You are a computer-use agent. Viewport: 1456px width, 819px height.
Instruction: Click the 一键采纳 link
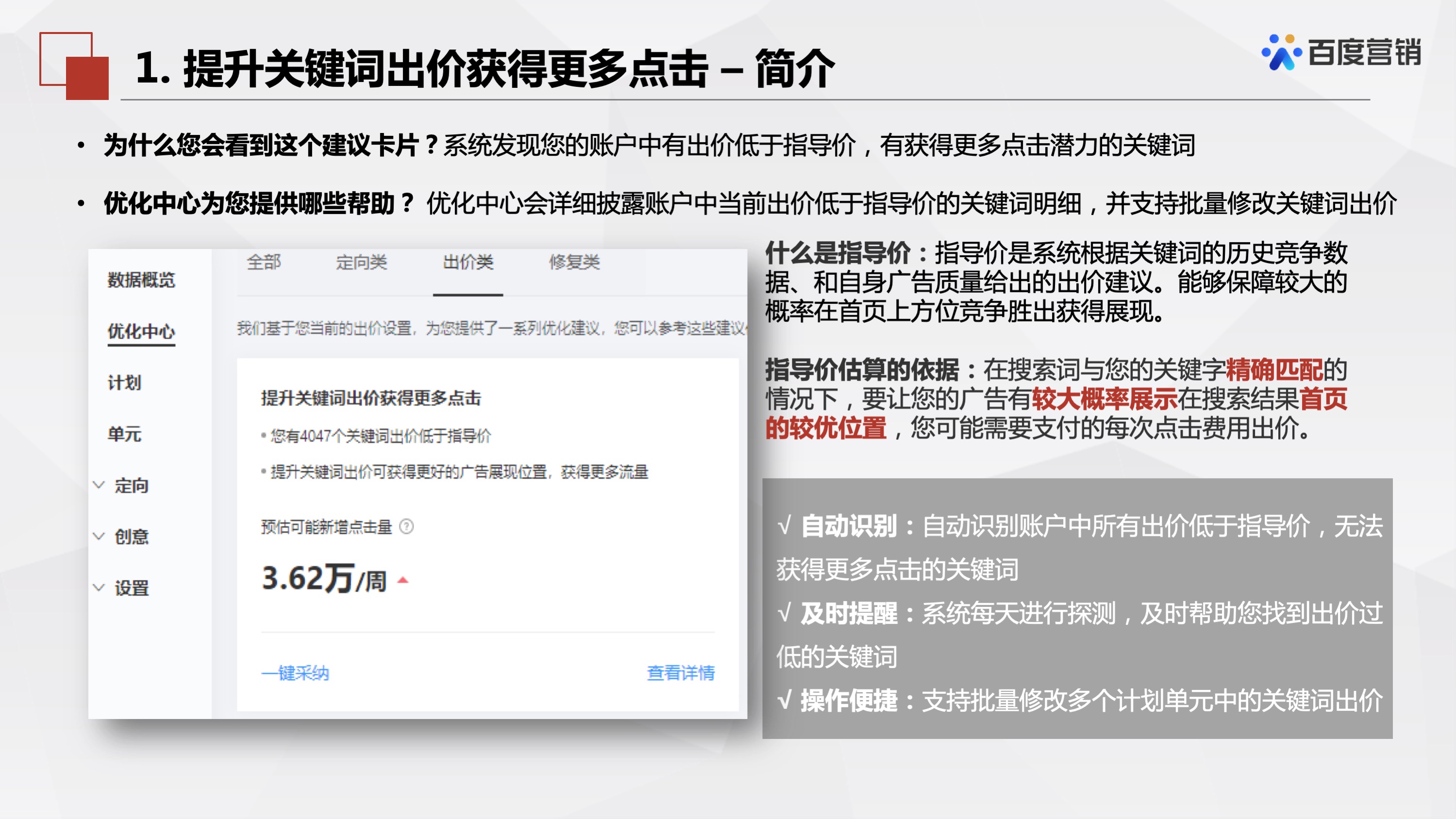click(x=295, y=673)
